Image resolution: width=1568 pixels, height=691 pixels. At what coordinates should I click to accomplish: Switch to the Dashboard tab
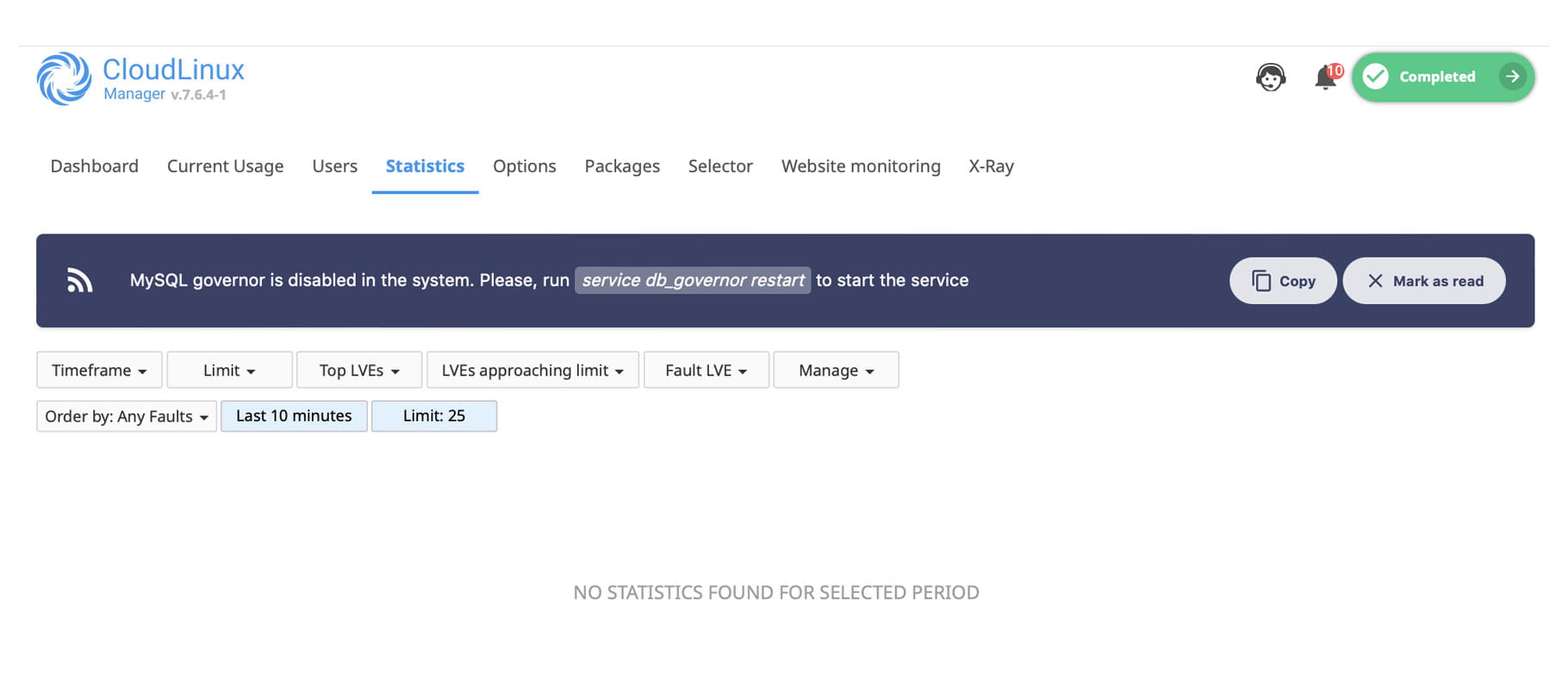94,166
